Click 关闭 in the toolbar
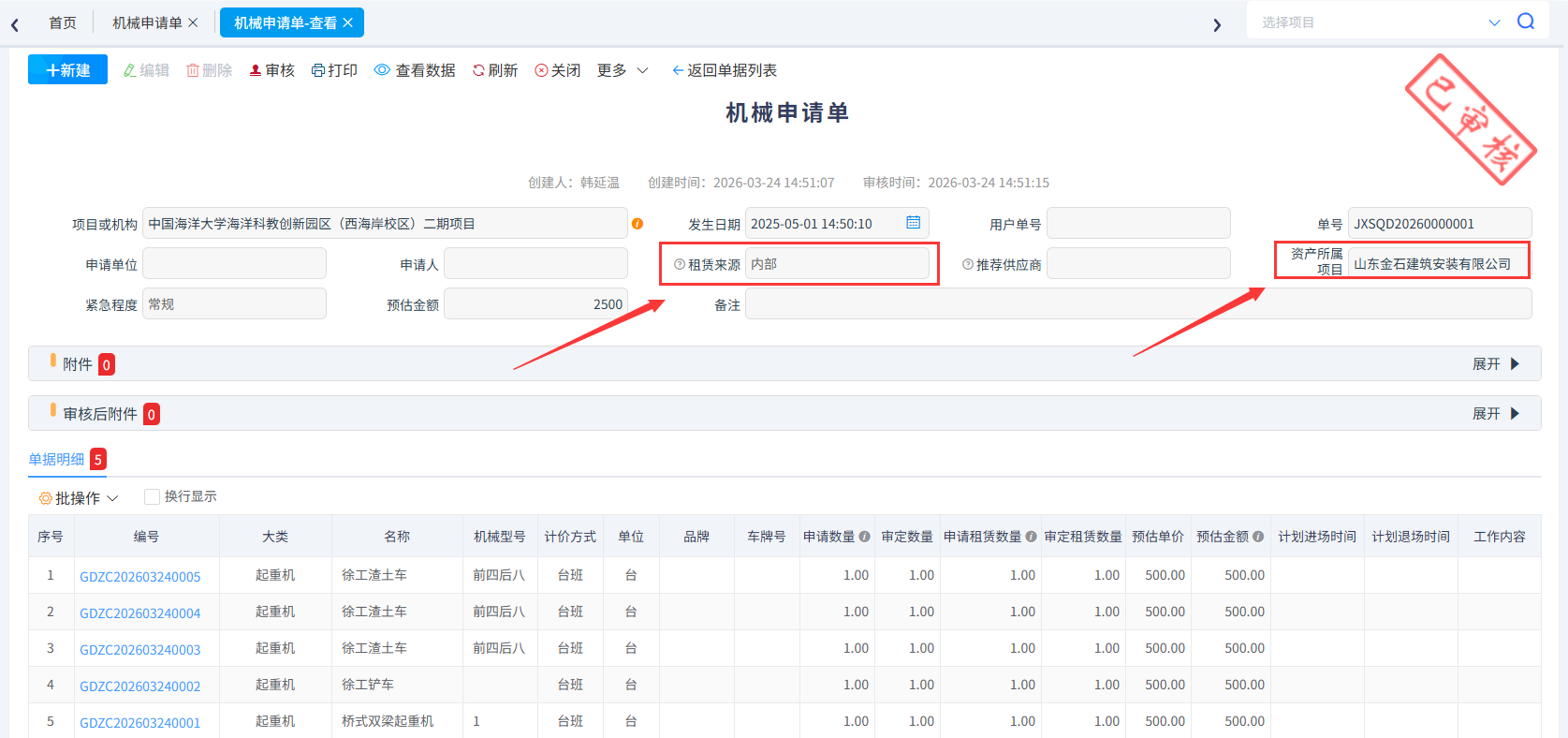This screenshot has width=1568, height=738. [x=557, y=70]
